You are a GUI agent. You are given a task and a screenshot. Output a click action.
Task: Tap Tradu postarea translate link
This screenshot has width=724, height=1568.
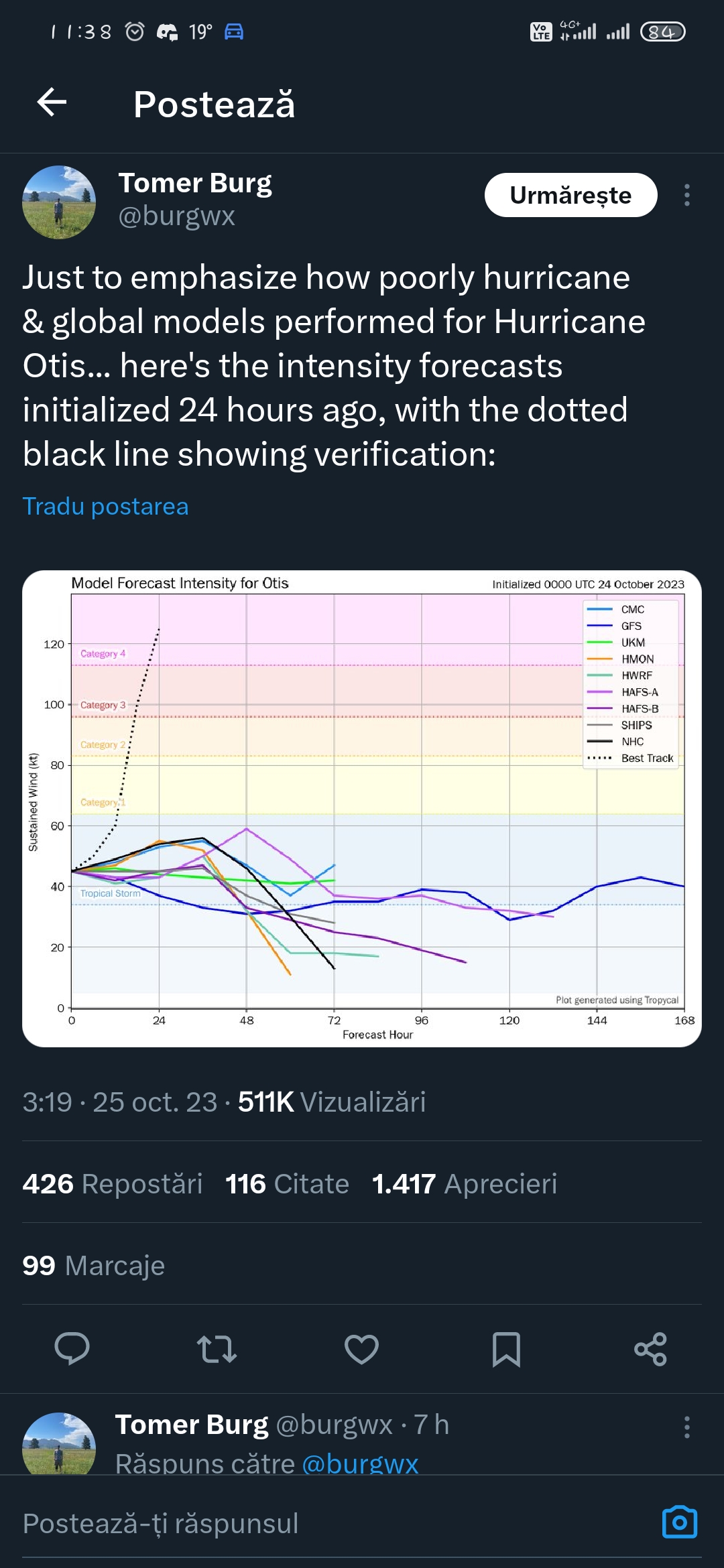point(105,507)
